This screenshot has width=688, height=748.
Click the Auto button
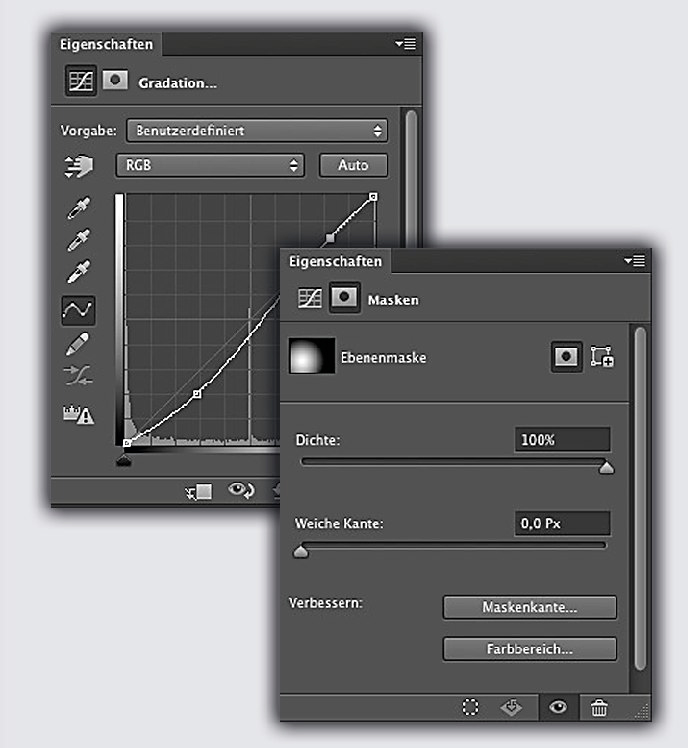[353, 166]
